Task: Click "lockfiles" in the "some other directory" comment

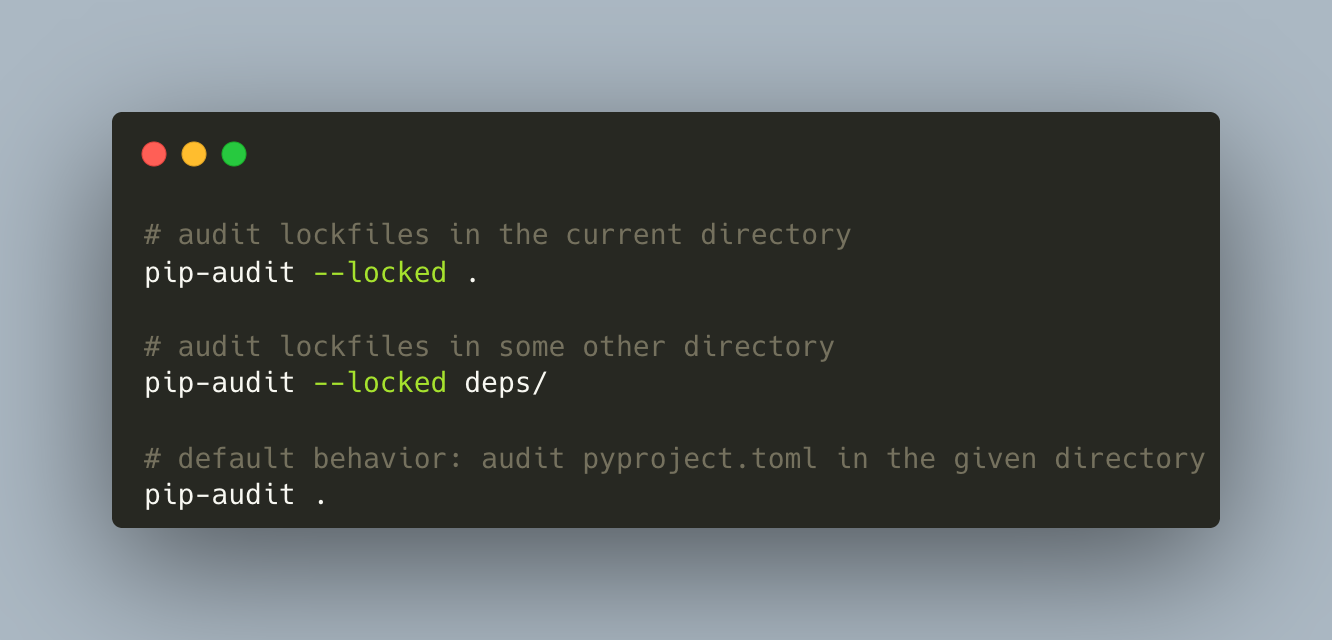Action: (x=355, y=347)
